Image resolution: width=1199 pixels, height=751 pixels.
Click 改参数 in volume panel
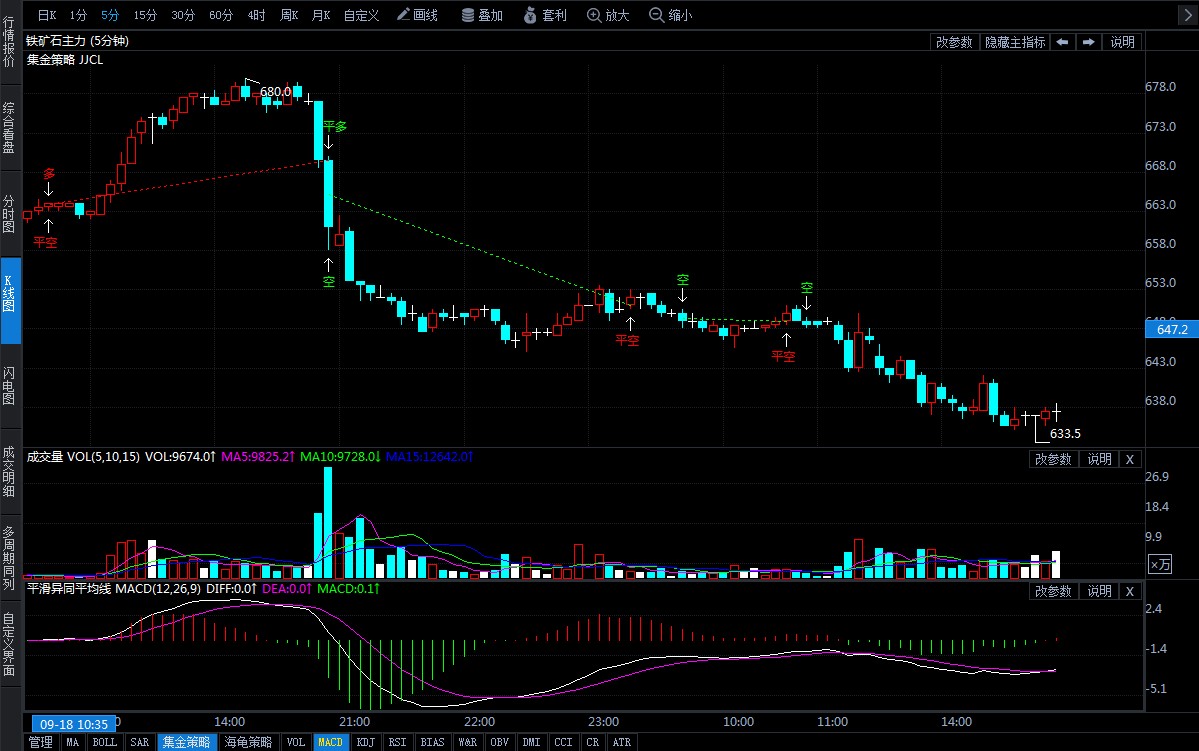pyautogui.click(x=1053, y=460)
